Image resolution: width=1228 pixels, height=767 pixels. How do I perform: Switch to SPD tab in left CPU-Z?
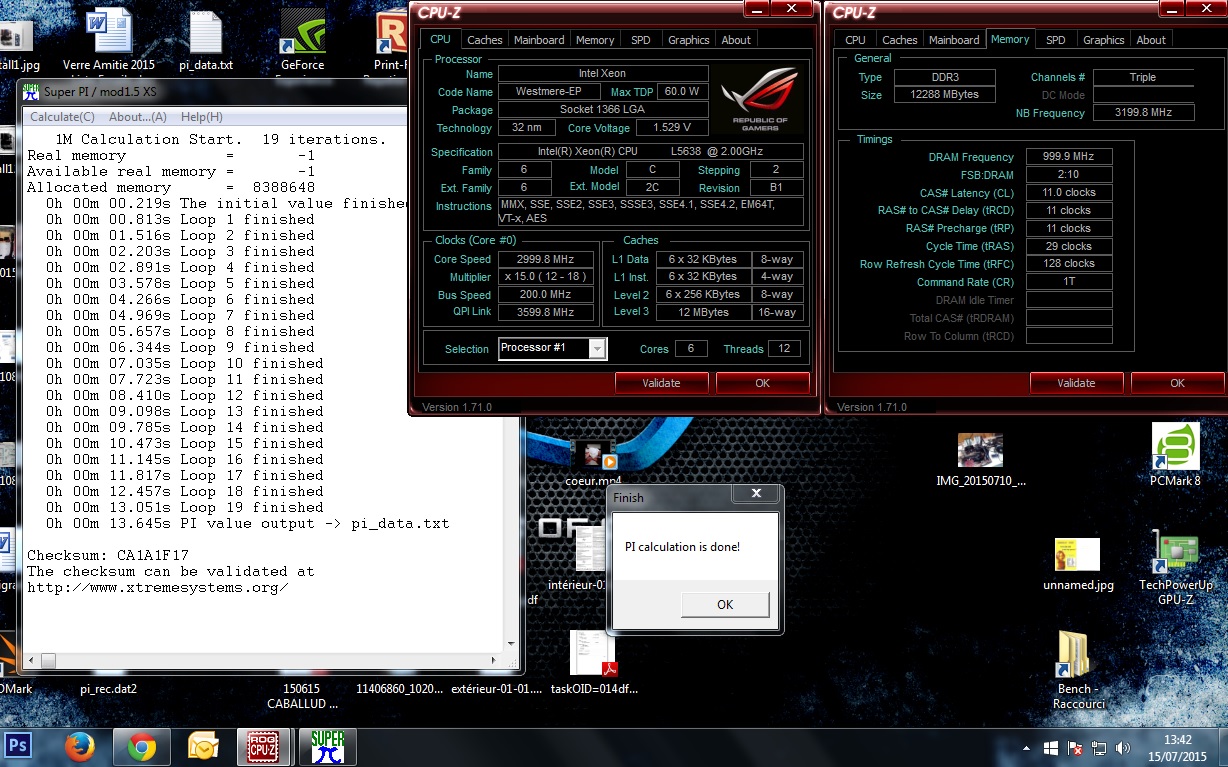(640, 40)
